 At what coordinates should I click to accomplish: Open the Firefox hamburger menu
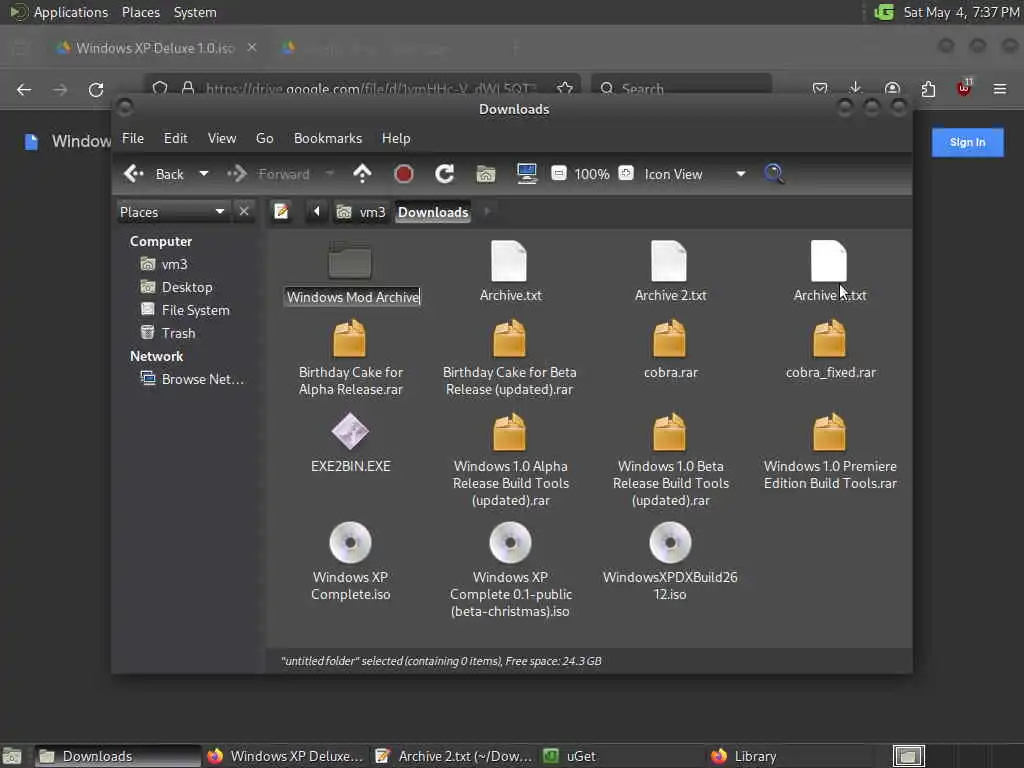pos(999,89)
